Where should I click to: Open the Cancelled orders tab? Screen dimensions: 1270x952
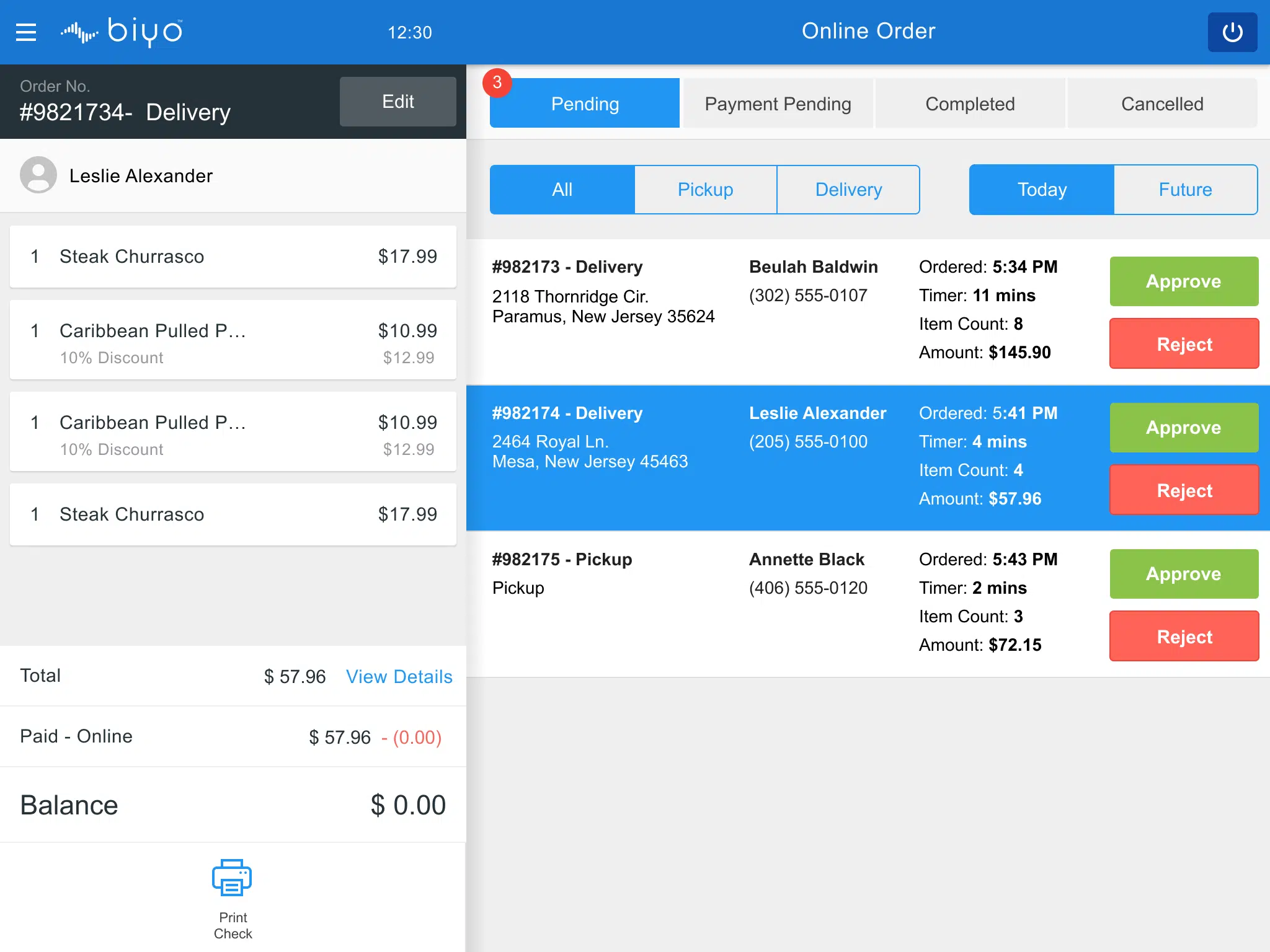[x=1162, y=104]
